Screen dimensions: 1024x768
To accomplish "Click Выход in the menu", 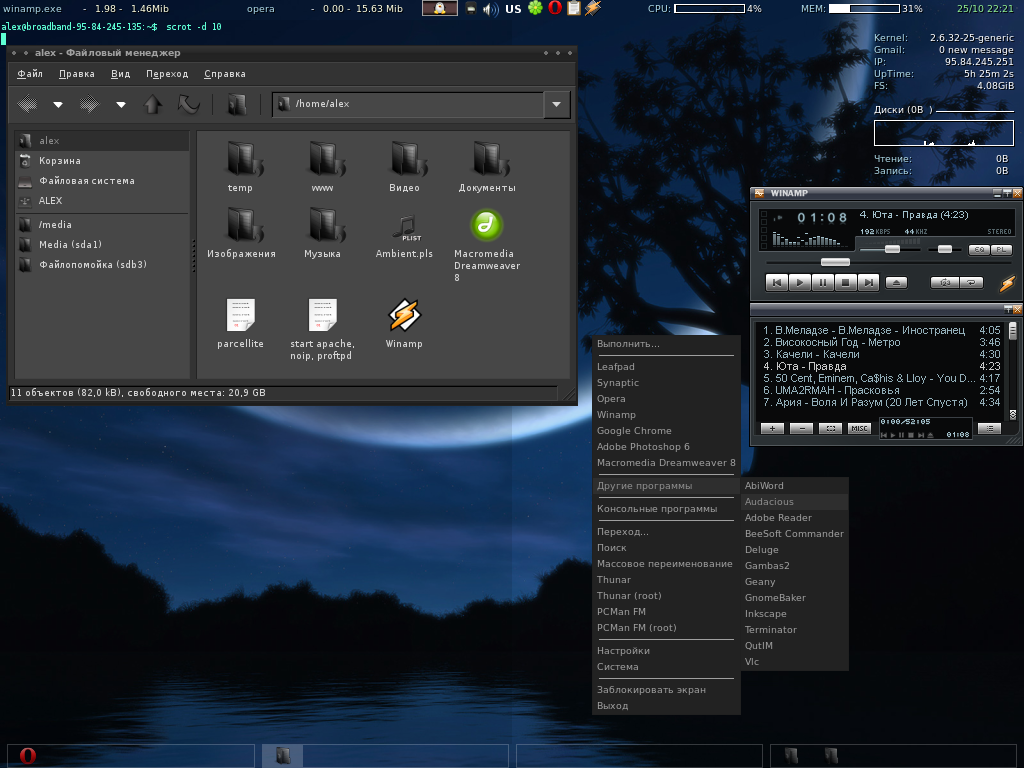I will click(x=665, y=706).
